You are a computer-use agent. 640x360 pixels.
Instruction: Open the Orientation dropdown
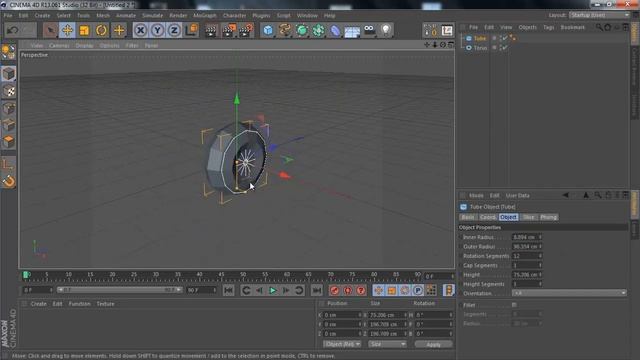(x=569, y=293)
